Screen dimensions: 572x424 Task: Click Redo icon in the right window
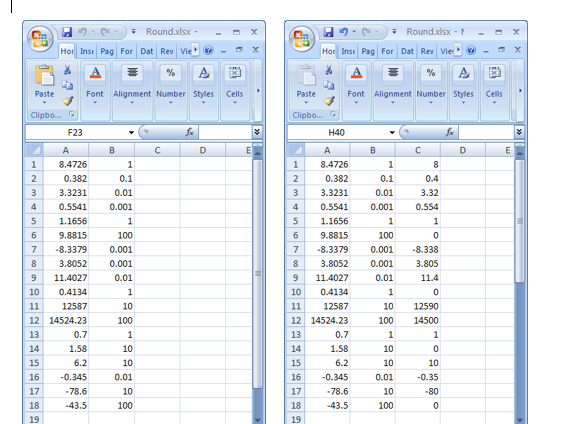[366, 32]
